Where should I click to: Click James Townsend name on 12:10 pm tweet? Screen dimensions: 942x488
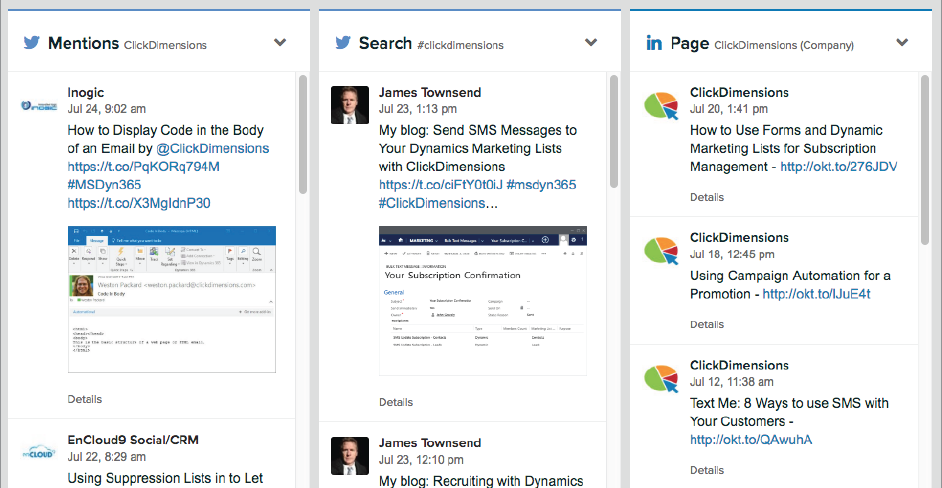(x=430, y=442)
